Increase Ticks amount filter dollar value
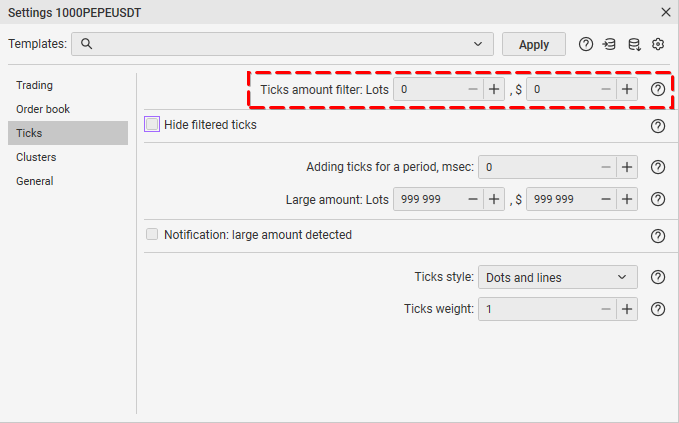The width and height of the screenshot is (679, 423). (x=627, y=89)
